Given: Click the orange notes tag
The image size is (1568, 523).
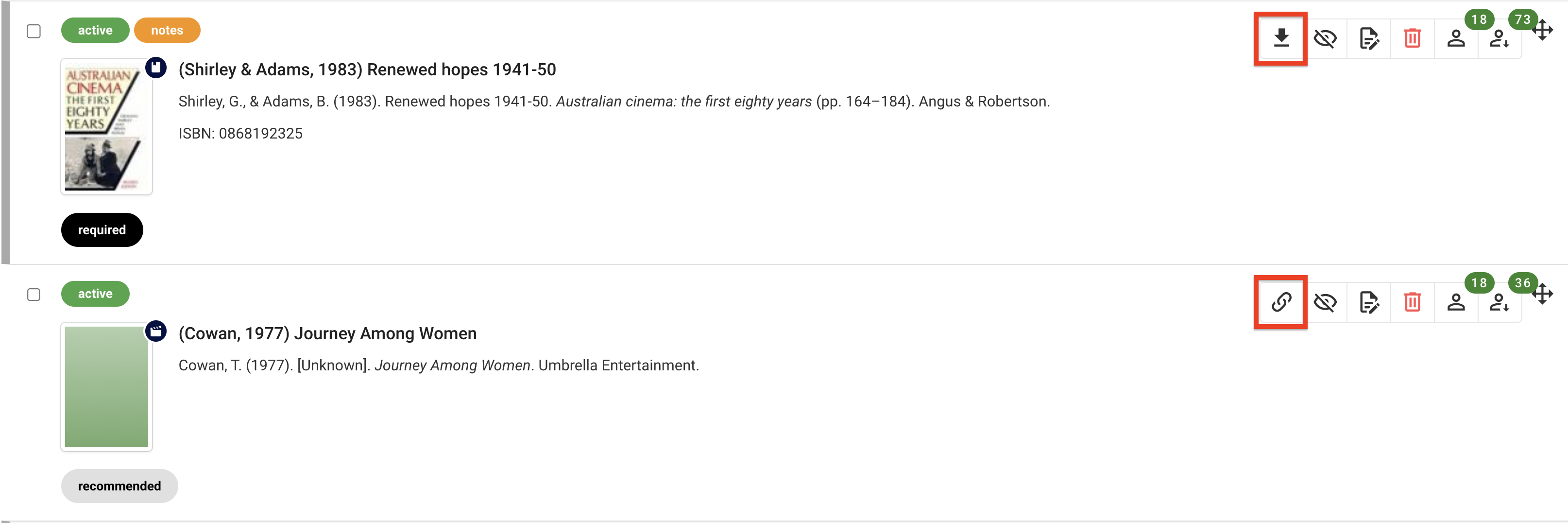Looking at the screenshot, I should pos(167,31).
